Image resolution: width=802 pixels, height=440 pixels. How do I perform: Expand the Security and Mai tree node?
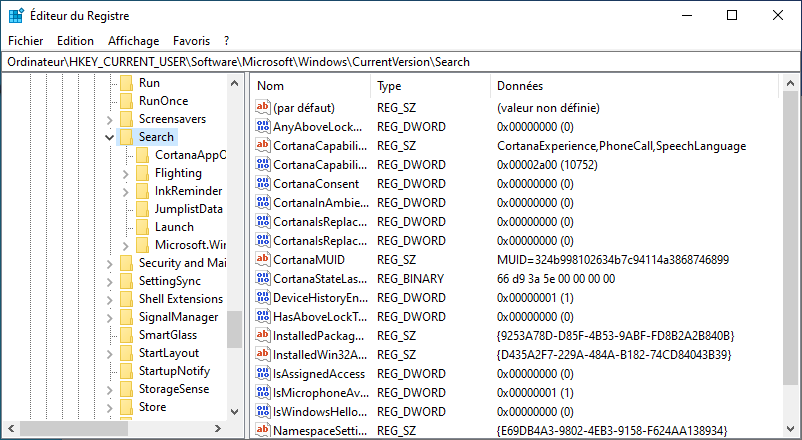tap(109, 264)
